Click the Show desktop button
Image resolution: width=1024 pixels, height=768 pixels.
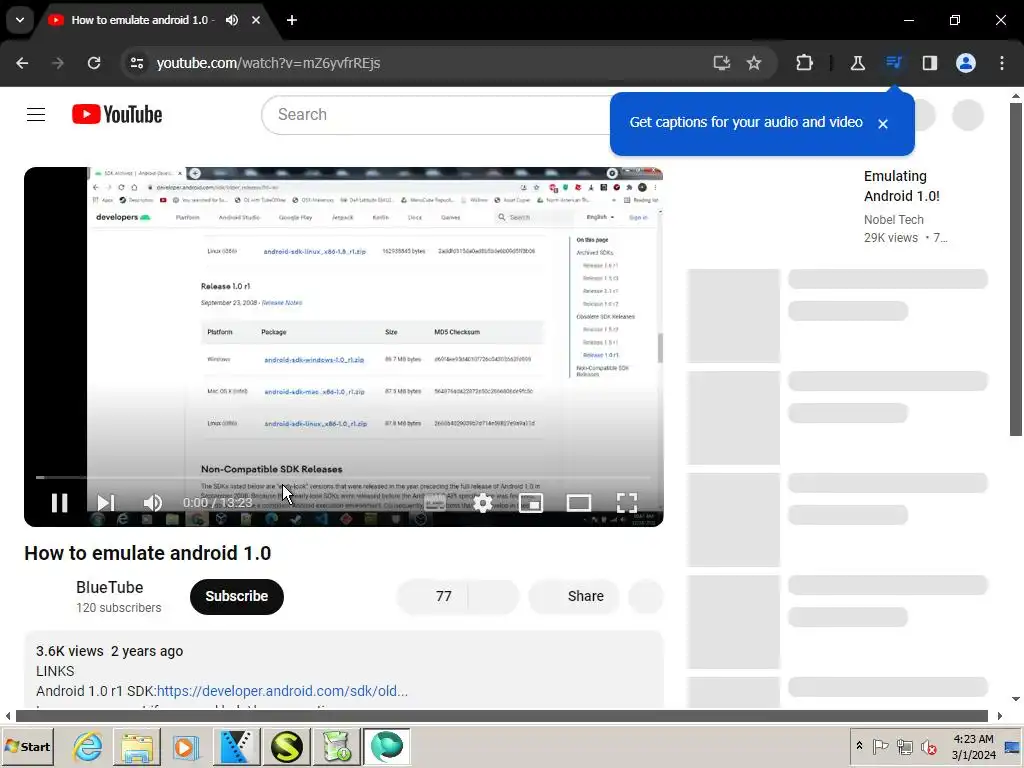(x=1013, y=746)
